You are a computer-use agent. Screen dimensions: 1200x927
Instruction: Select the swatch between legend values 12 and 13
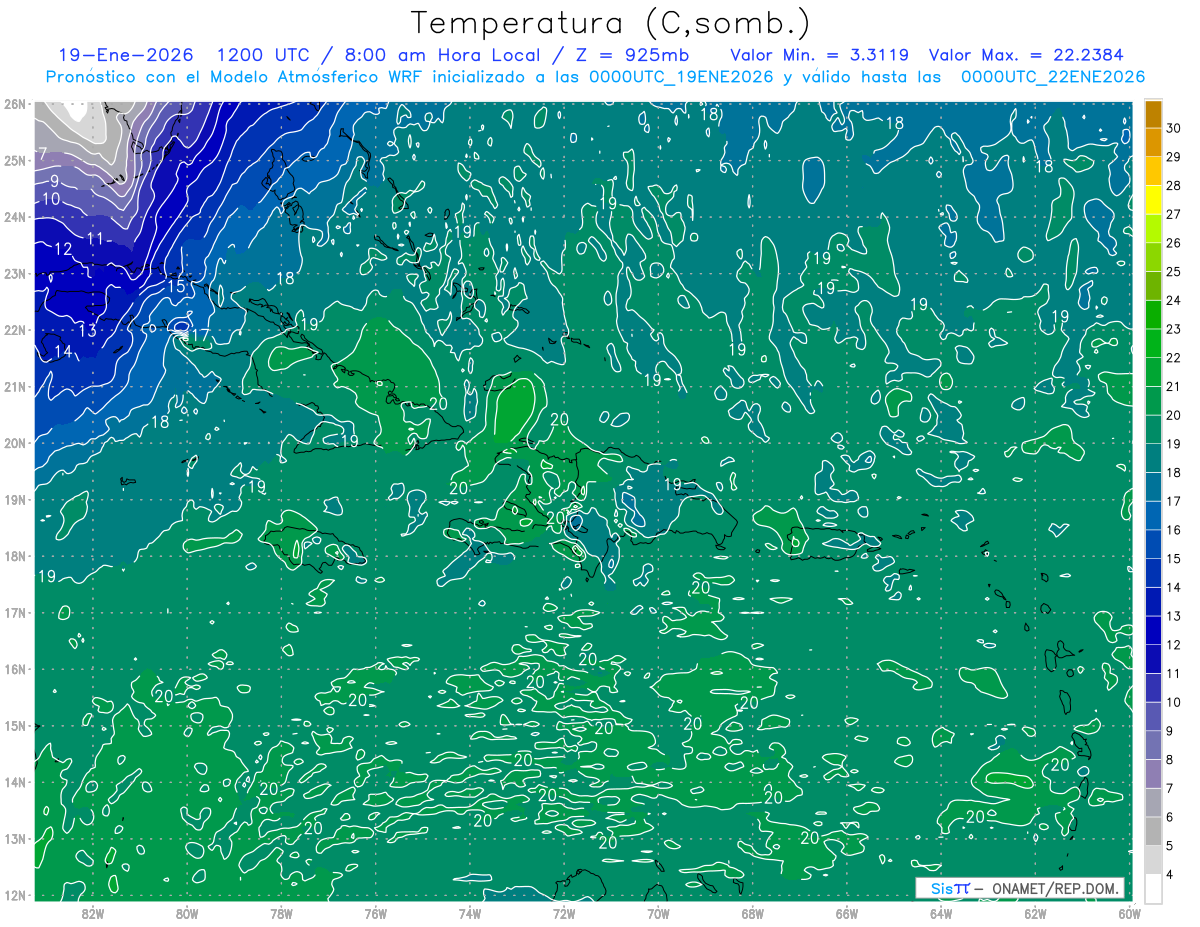(x=1153, y=630)
